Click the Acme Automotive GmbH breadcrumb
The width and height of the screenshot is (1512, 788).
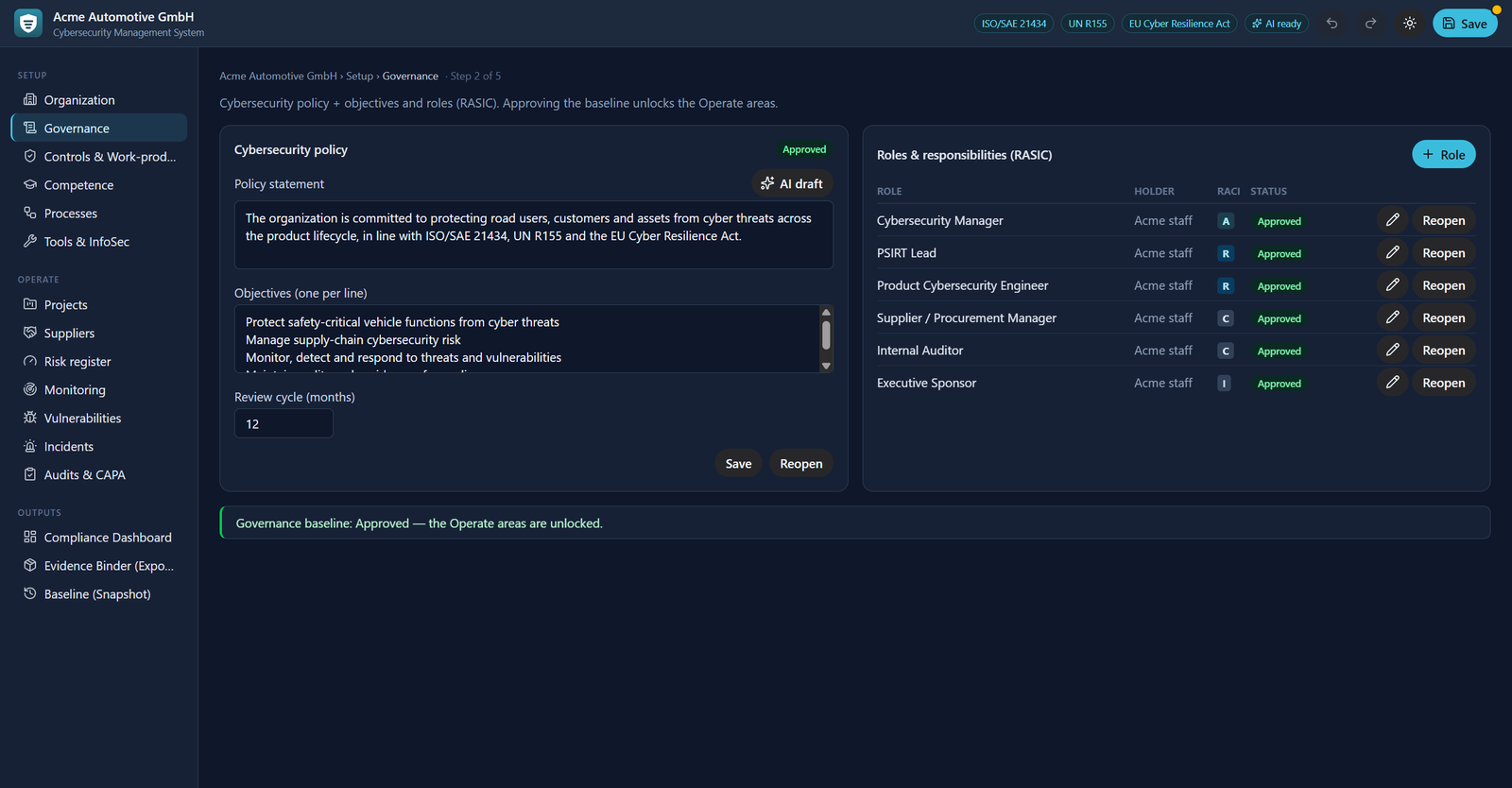[278, 76]
